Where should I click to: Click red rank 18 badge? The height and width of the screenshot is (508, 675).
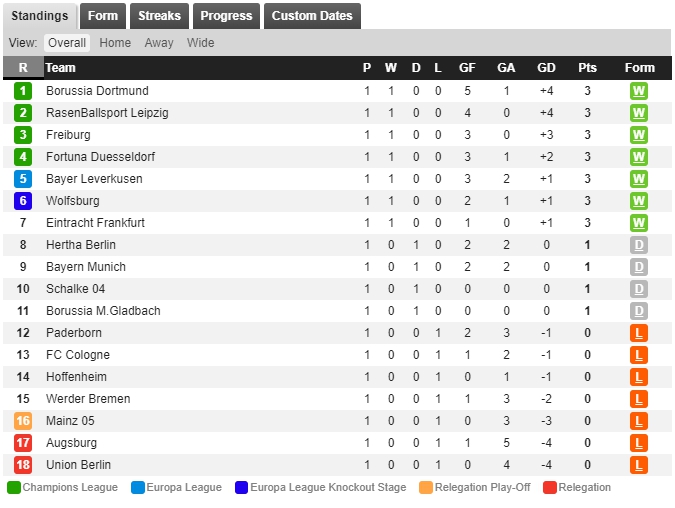tap(23, 465)
